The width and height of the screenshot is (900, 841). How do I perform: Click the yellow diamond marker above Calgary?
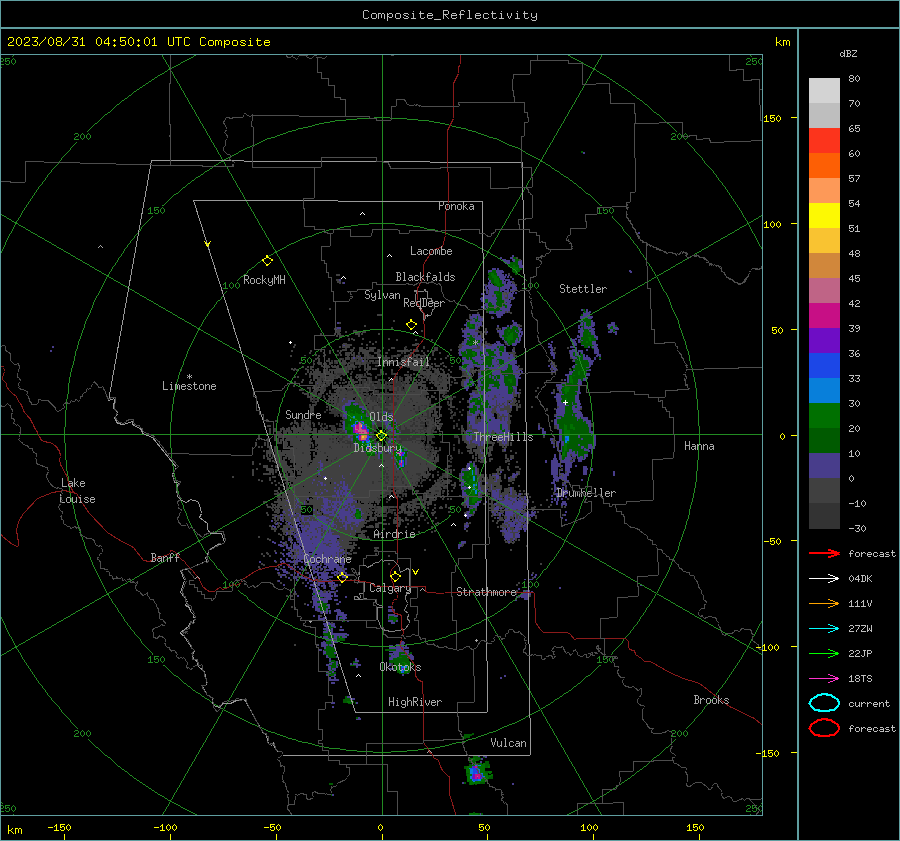pyautogui.click(x=395, y=576)
